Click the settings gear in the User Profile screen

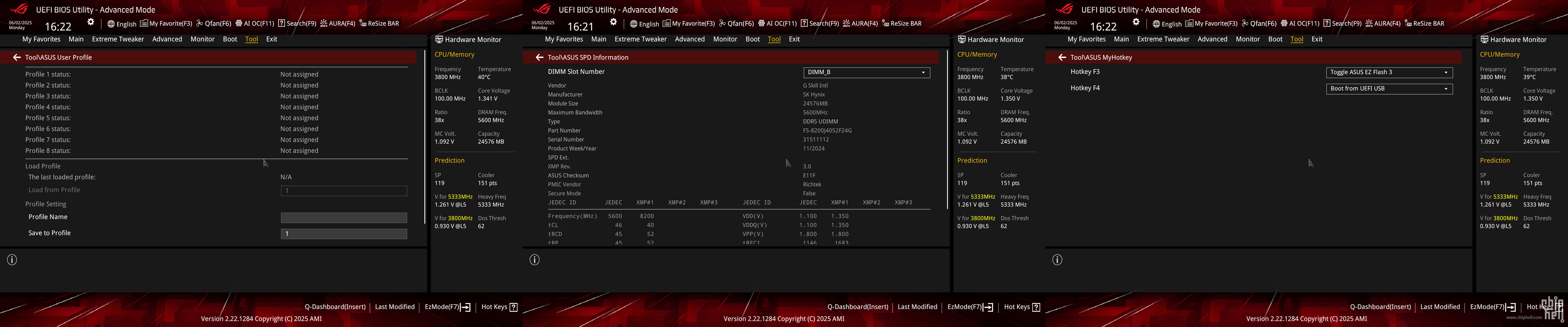tap(91, 22)
